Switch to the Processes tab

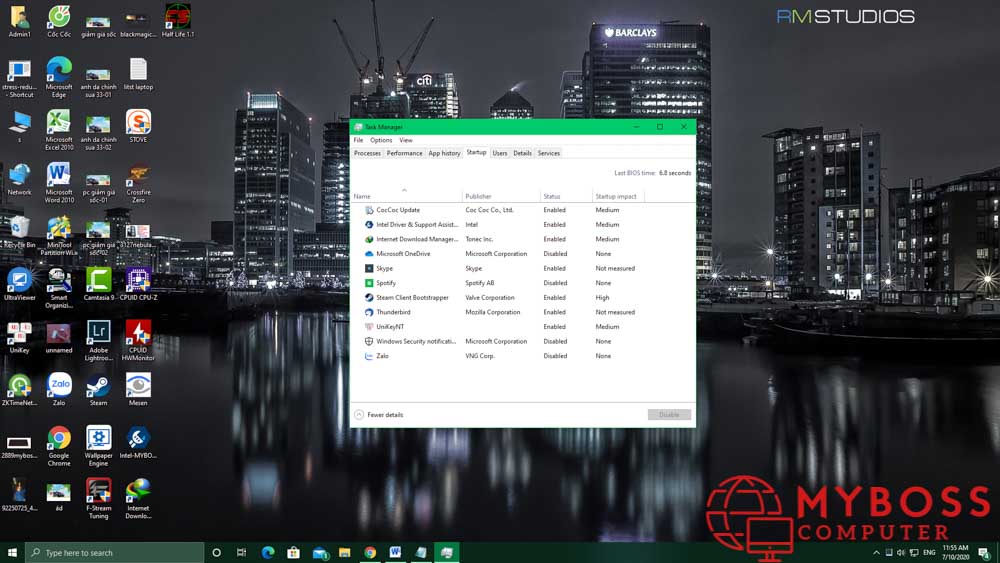[367, 154]
